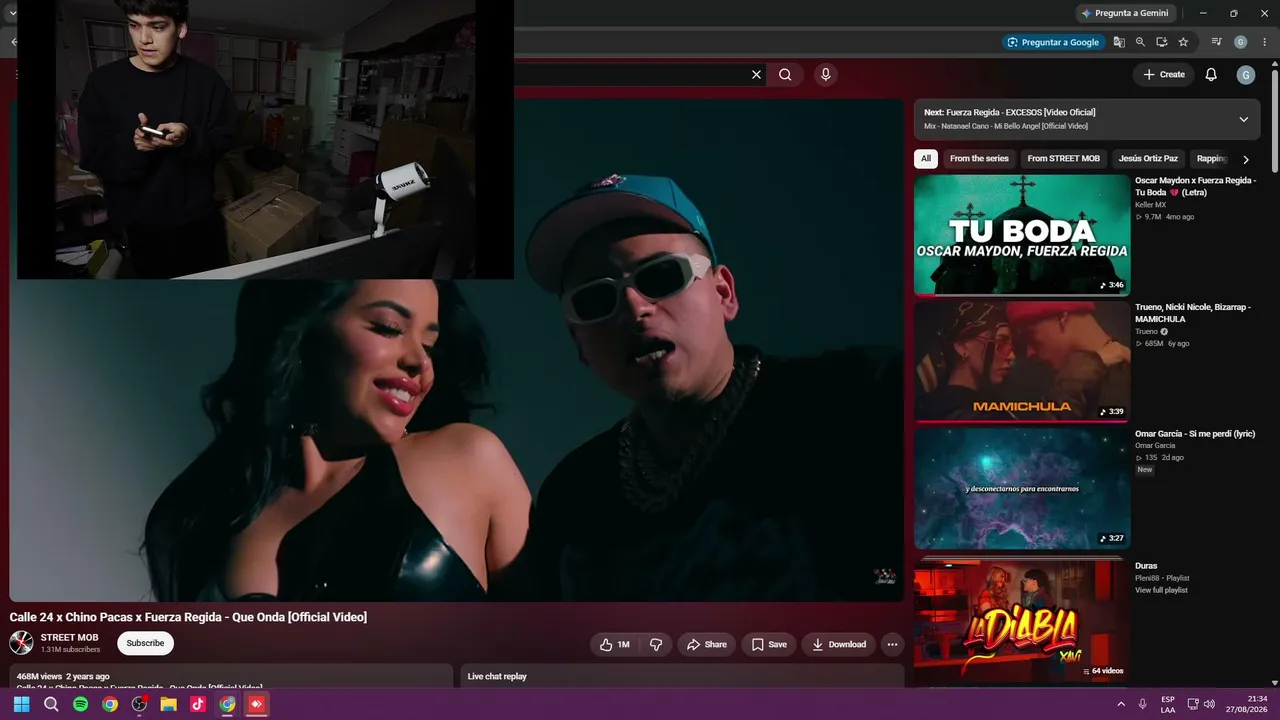Click the STREET MOB channel name
Image resolution: width=1280 pixels, height=720 pixels.
(69, 638)
